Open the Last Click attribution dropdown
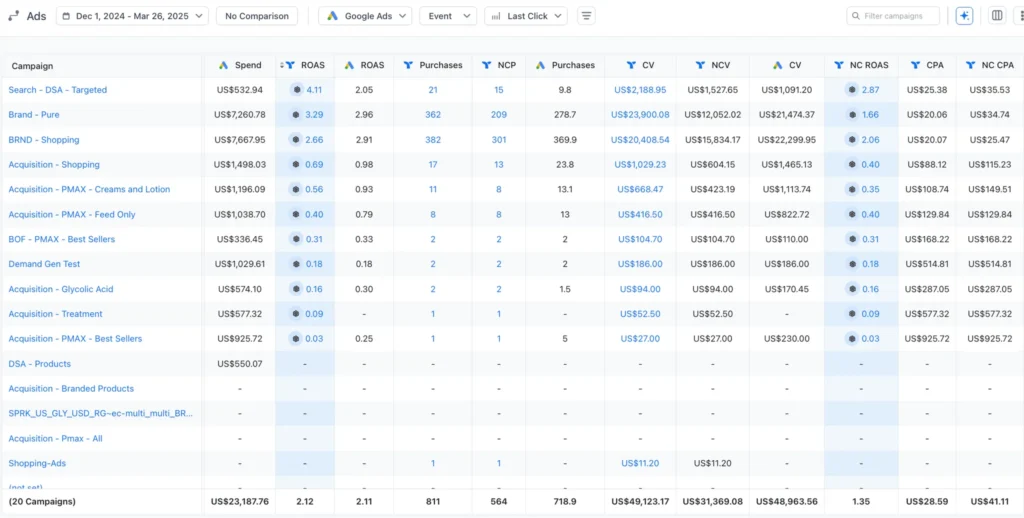The image size is (1024, 518). pyautogui.click(x=526, y=16)
